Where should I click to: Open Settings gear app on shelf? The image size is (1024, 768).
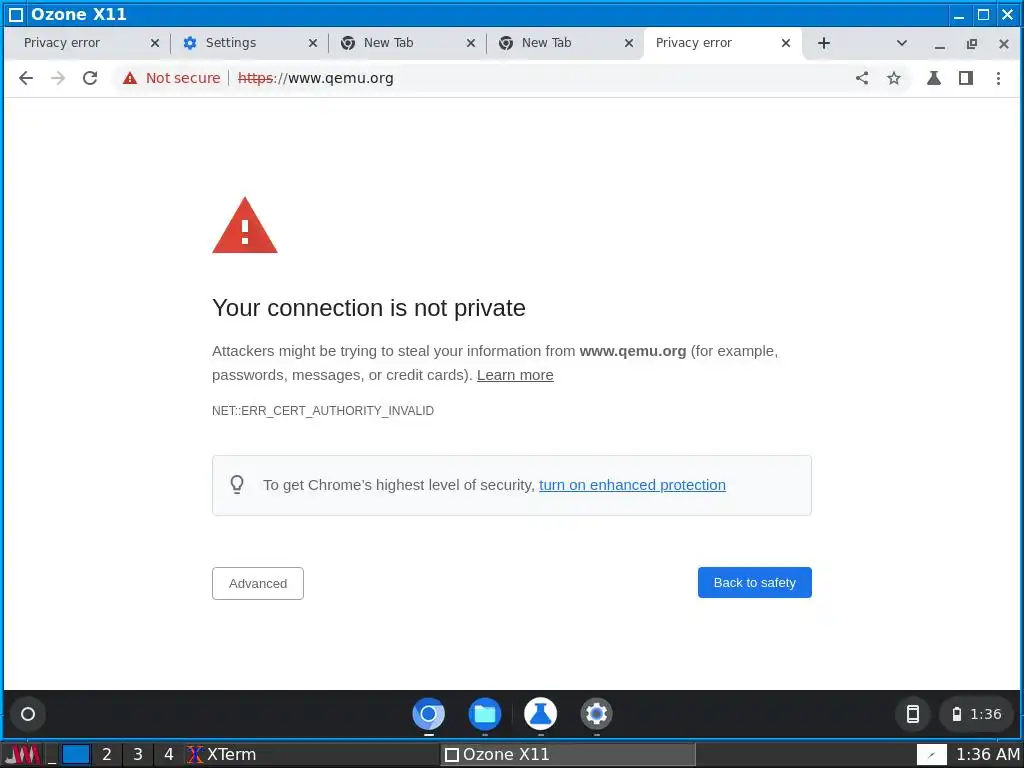point(596,714)
